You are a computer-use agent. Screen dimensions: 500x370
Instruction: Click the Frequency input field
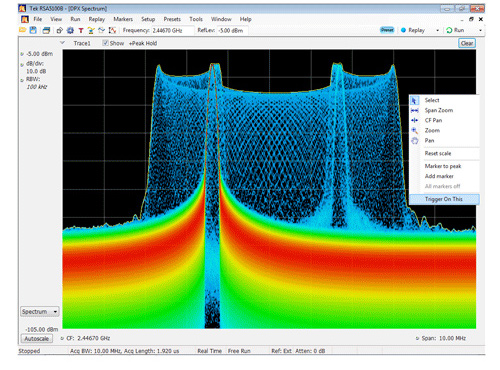coord(173,30)
